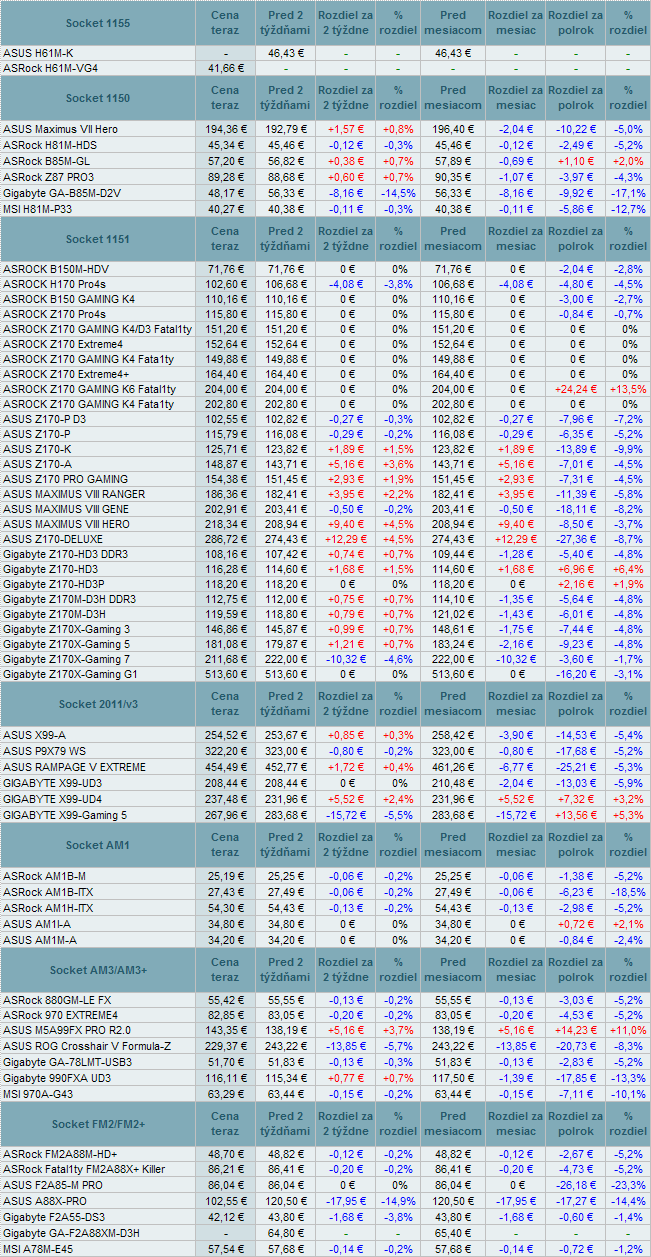Click the Socket AM3/AM3+ section header
The height and width of the screenshot is (1257, 651).
[x=97, y=970]
